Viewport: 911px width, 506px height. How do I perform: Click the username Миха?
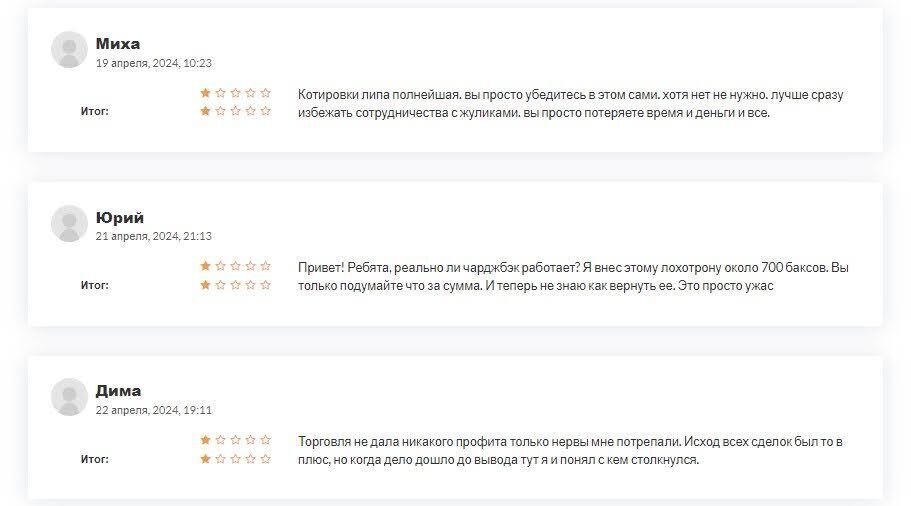[x=118, y=44]
